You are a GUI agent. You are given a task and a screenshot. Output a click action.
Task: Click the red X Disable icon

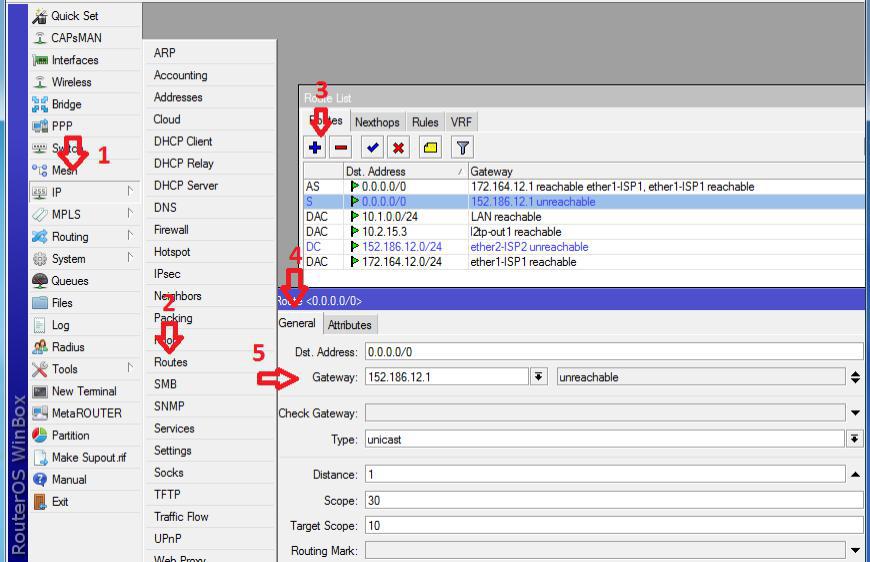tap(398, 147)
